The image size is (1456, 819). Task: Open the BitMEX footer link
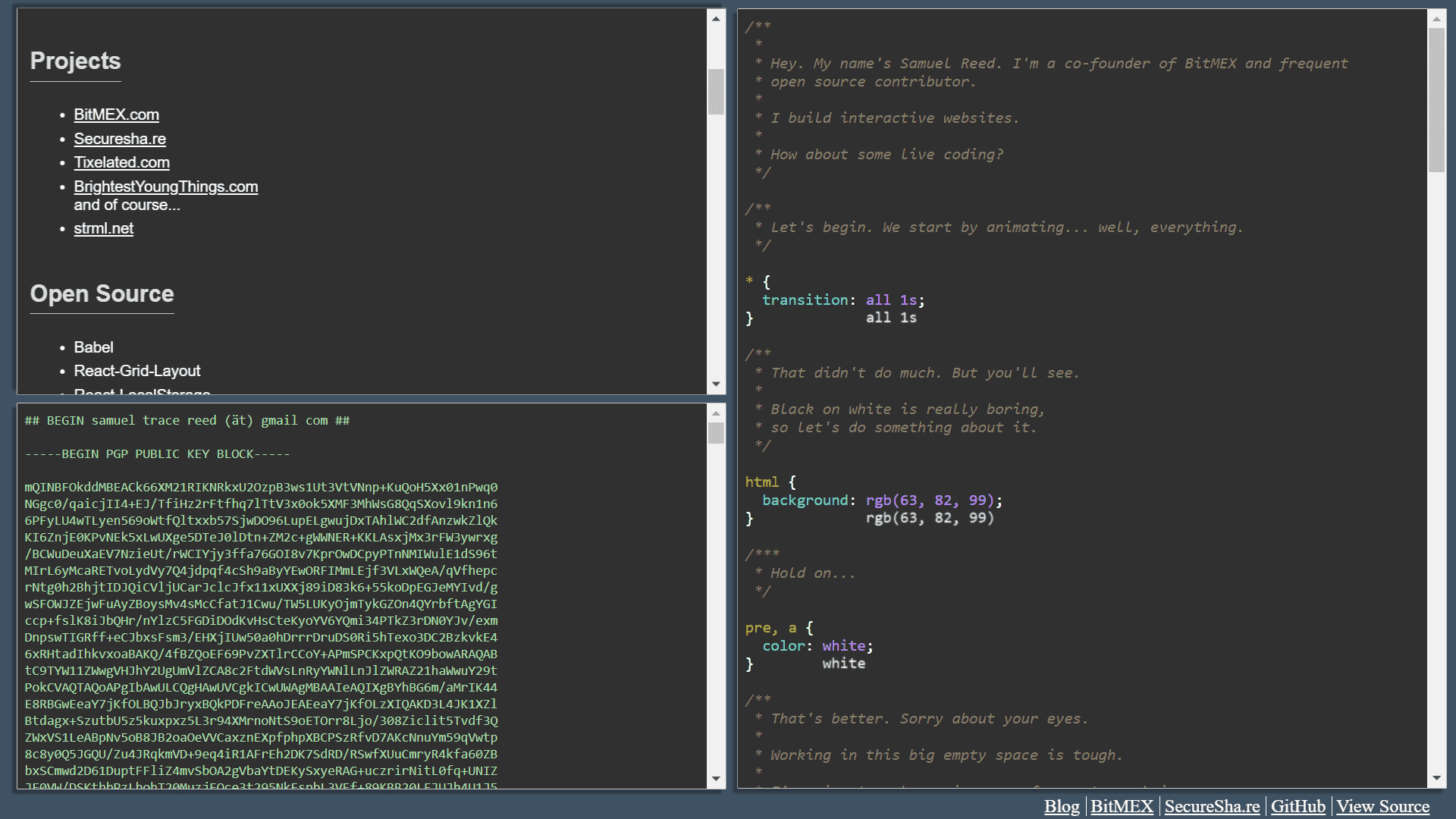(1122, 806)
